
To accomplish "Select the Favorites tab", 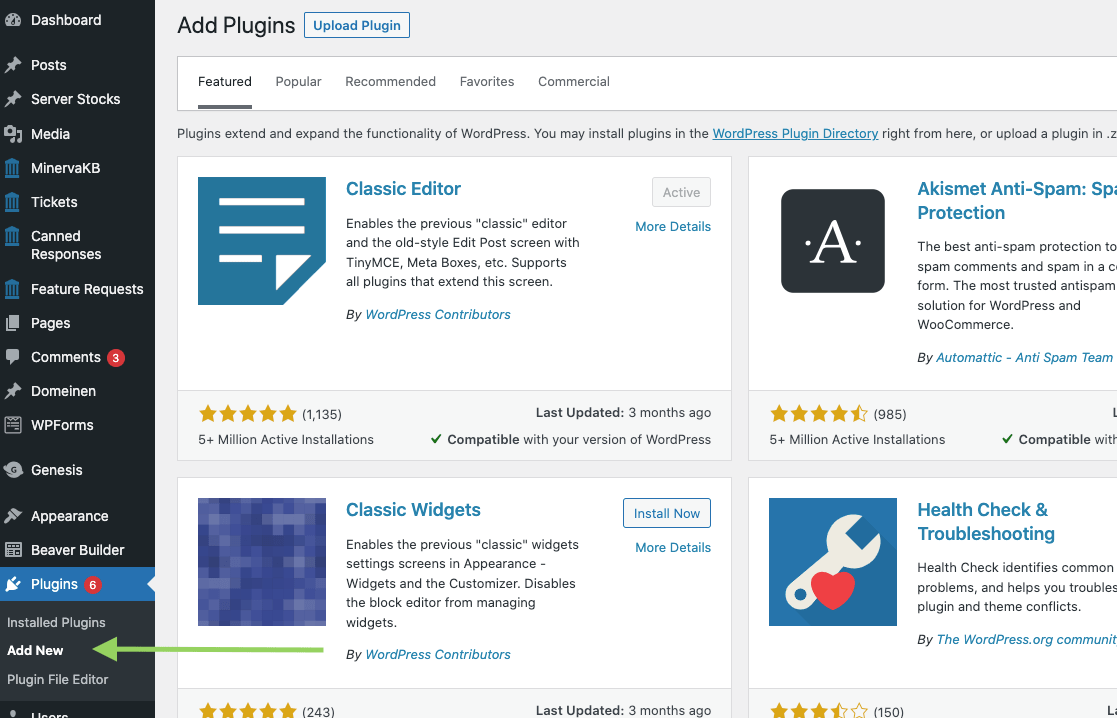I will [x=487, y=82].
